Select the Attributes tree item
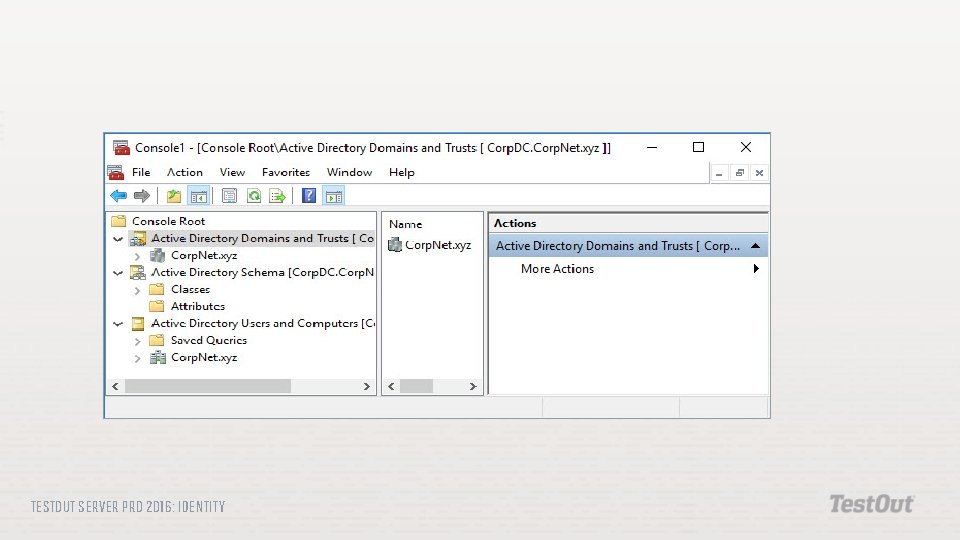The width and height of the screenshot is (960, 540). 198,306
